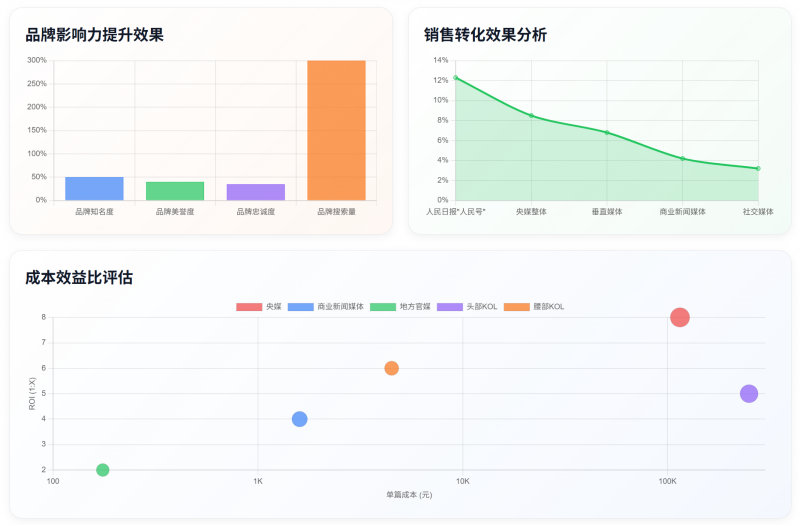Select the 央媒整体 data point on line

click(x=531, y=115)
